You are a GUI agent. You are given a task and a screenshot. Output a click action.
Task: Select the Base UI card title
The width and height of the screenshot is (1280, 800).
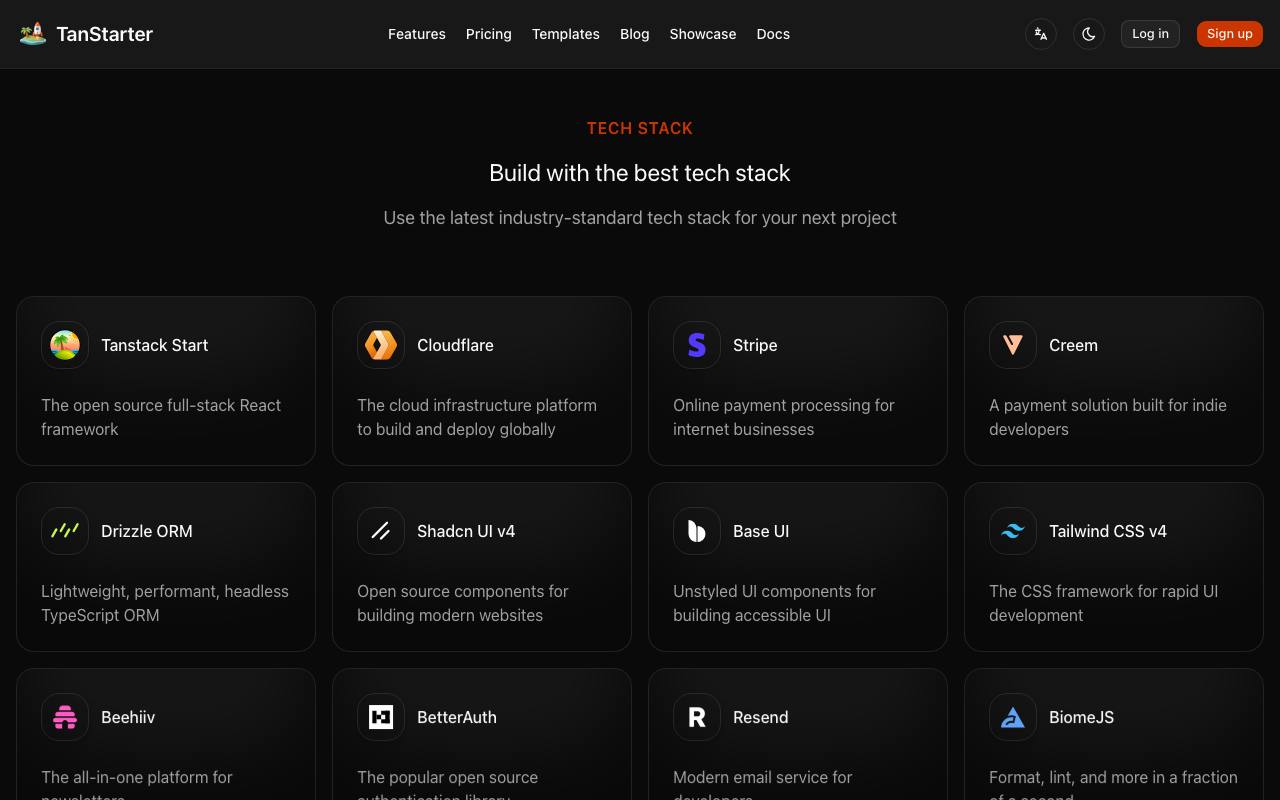pos(761,531)
